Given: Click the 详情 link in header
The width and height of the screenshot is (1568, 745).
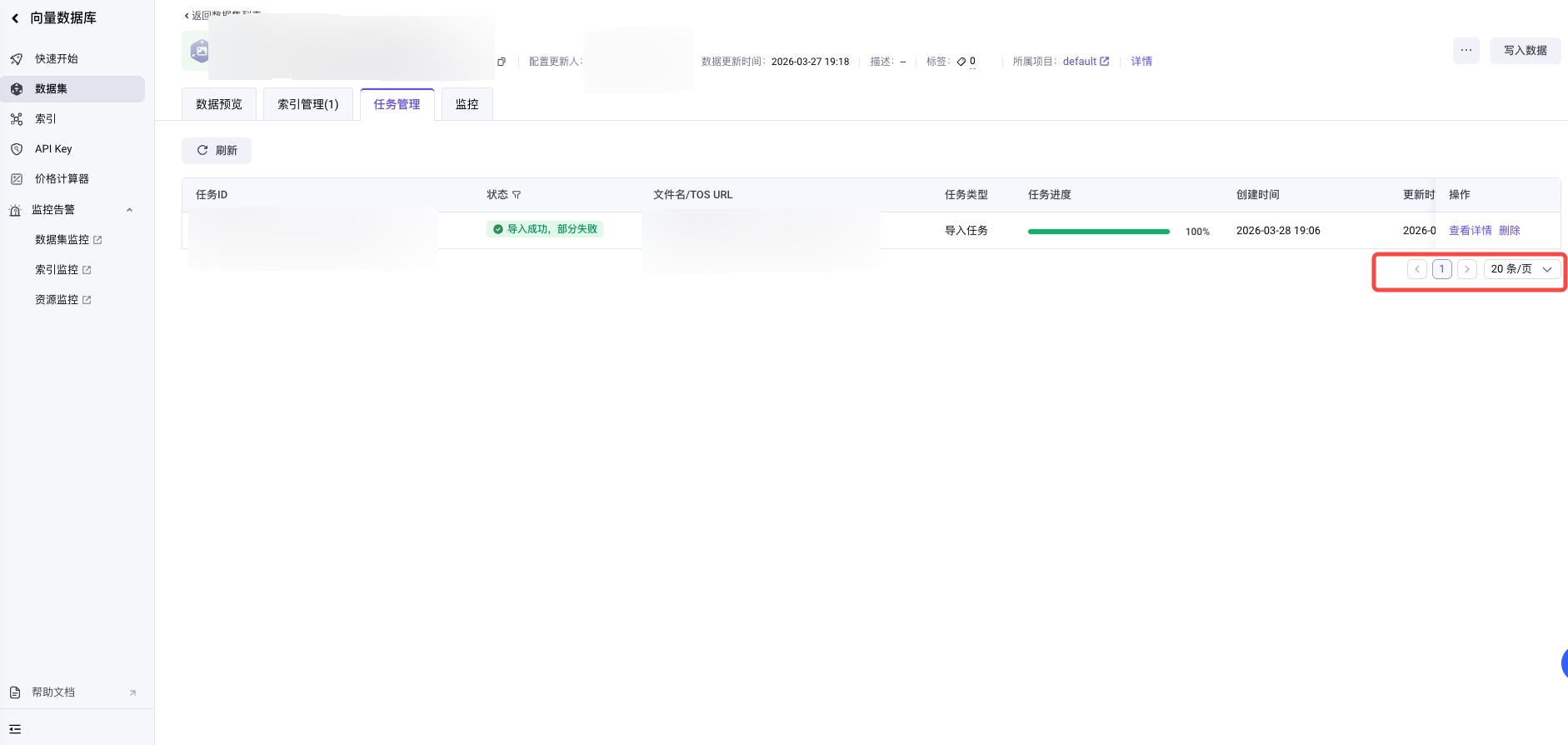Looking at the screenshot, I should [x=1141, y=61].
